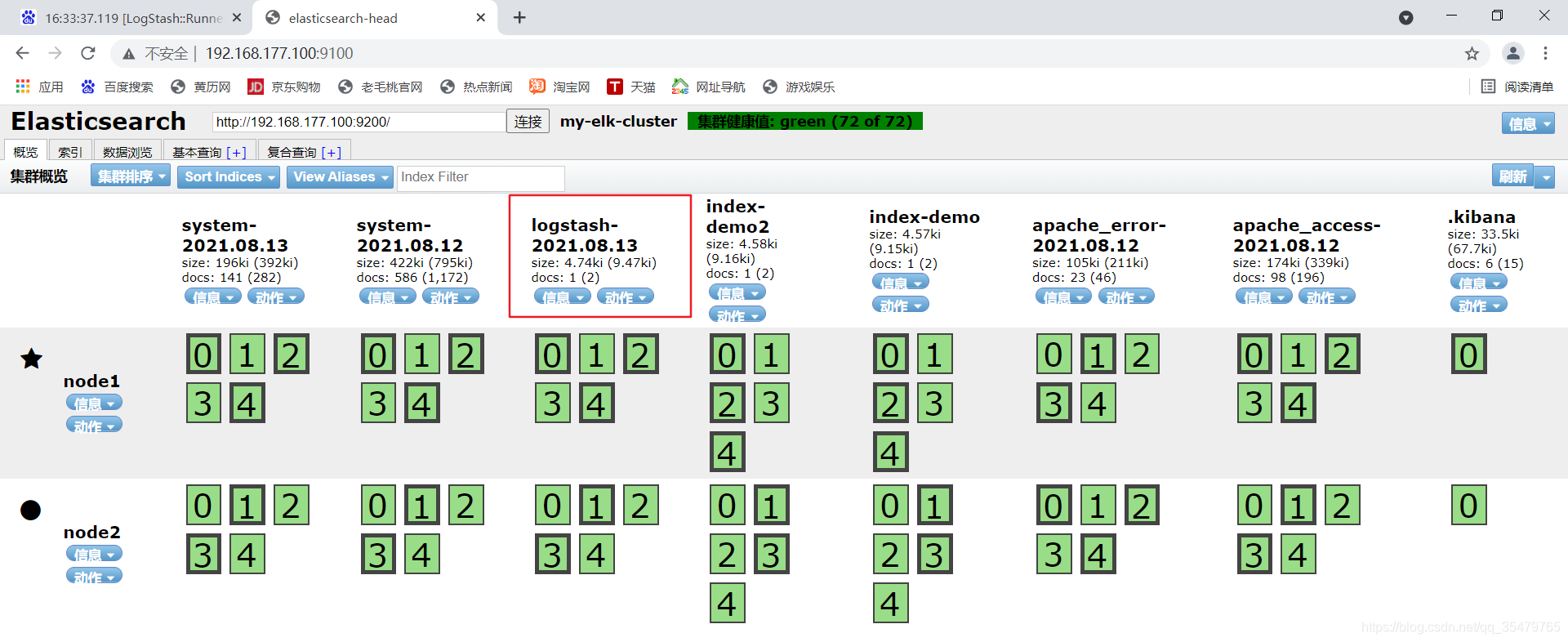Open 信息 dropdown for apache_access-2021.08.12
Viewport: 1568px width, 642px height.
coord(1264,296)
